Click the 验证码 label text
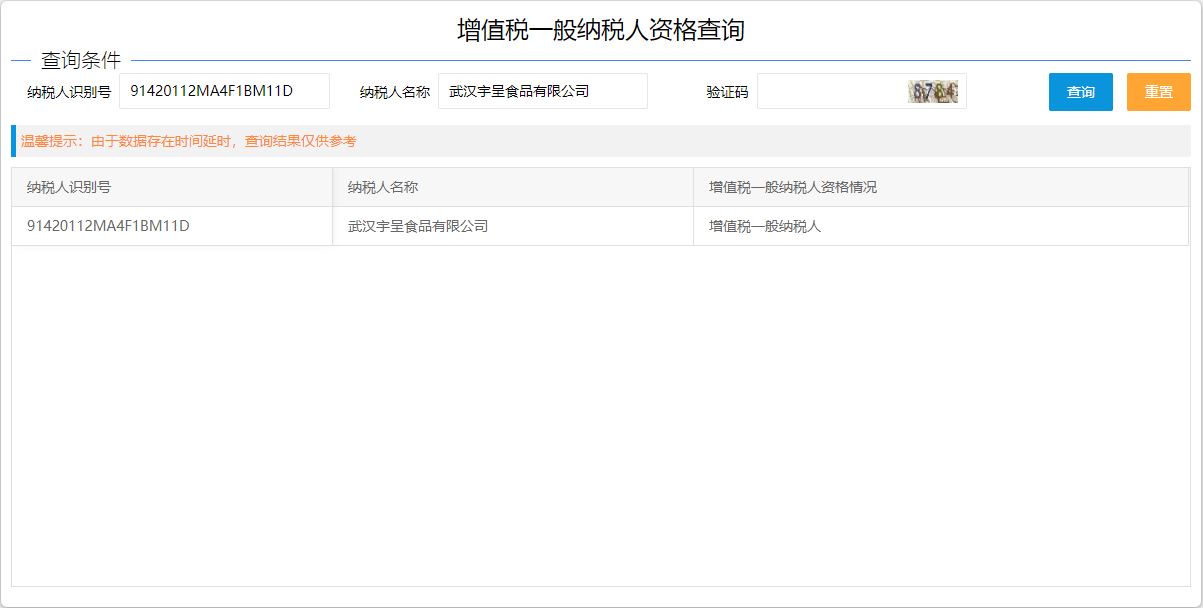 727,92
